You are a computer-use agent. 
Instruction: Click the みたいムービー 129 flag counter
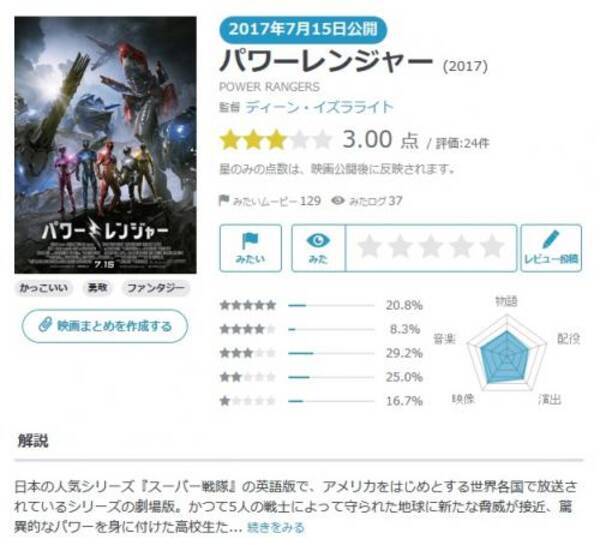point(270,201)
